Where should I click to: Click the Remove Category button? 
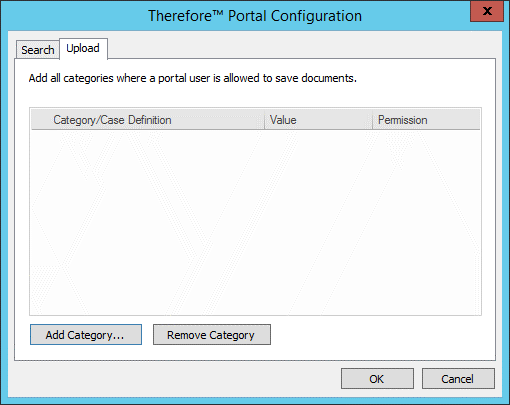212,335
